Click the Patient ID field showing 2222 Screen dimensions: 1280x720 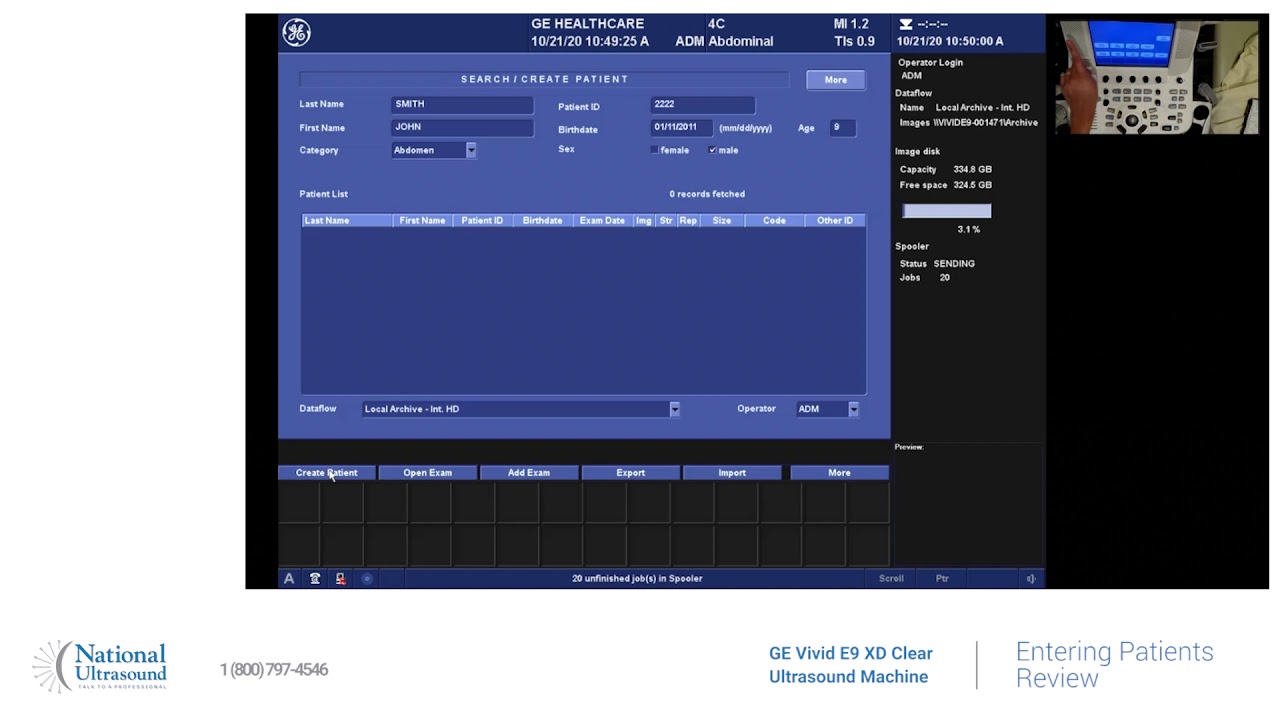pos(702,104)
